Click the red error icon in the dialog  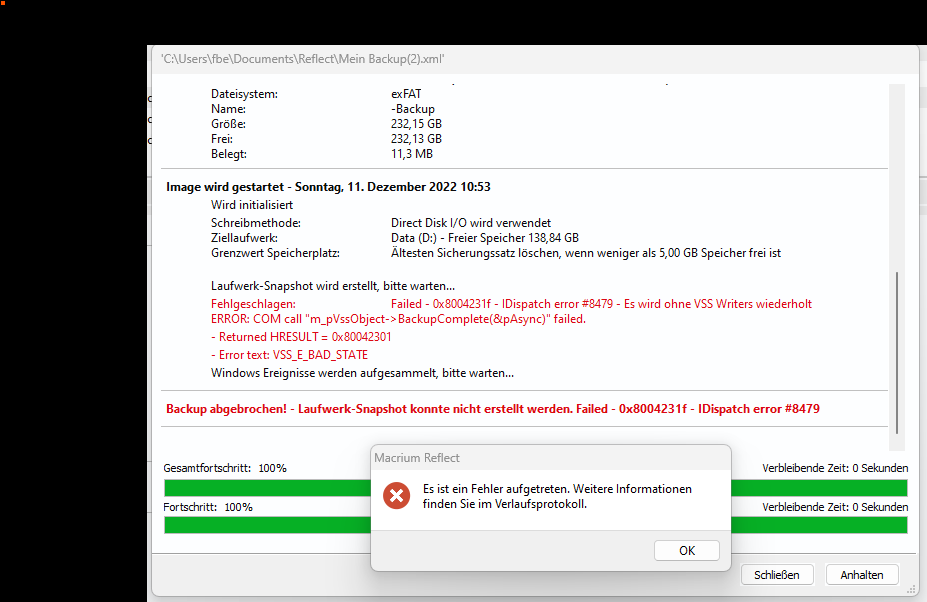(x=397, y=496)
